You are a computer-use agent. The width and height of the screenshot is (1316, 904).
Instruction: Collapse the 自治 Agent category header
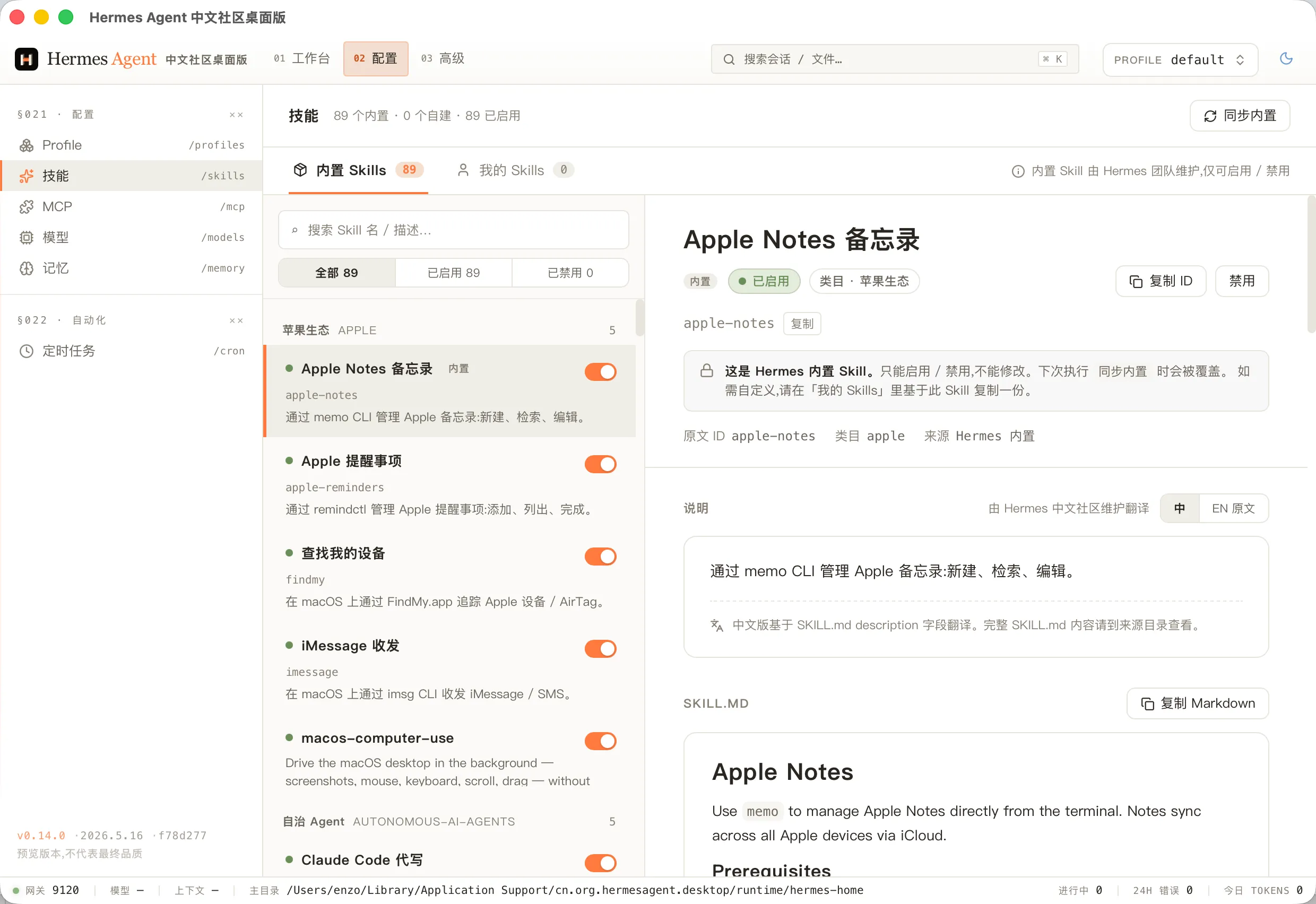[x=449, y=822]
